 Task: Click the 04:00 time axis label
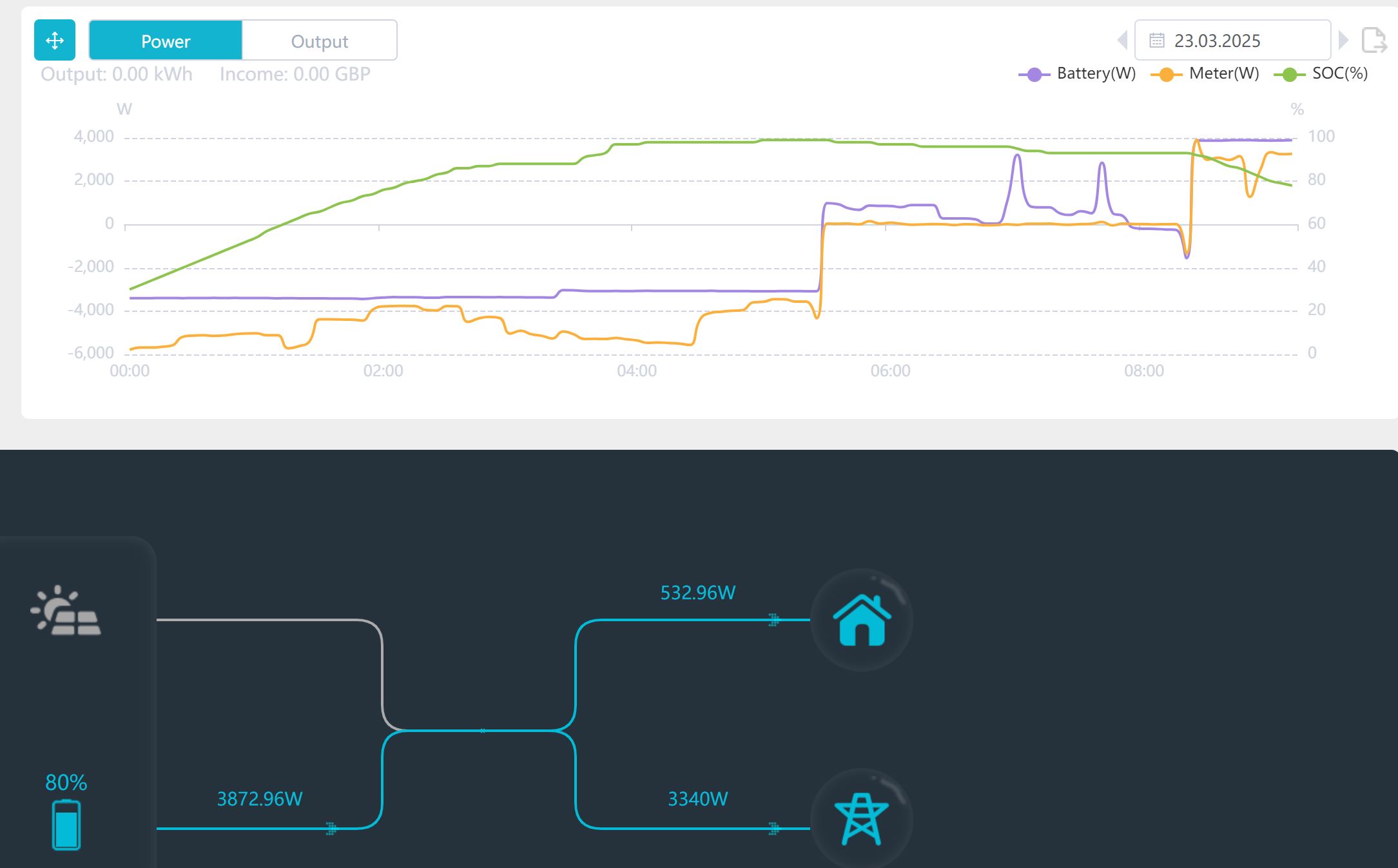(x=637, y=371)
